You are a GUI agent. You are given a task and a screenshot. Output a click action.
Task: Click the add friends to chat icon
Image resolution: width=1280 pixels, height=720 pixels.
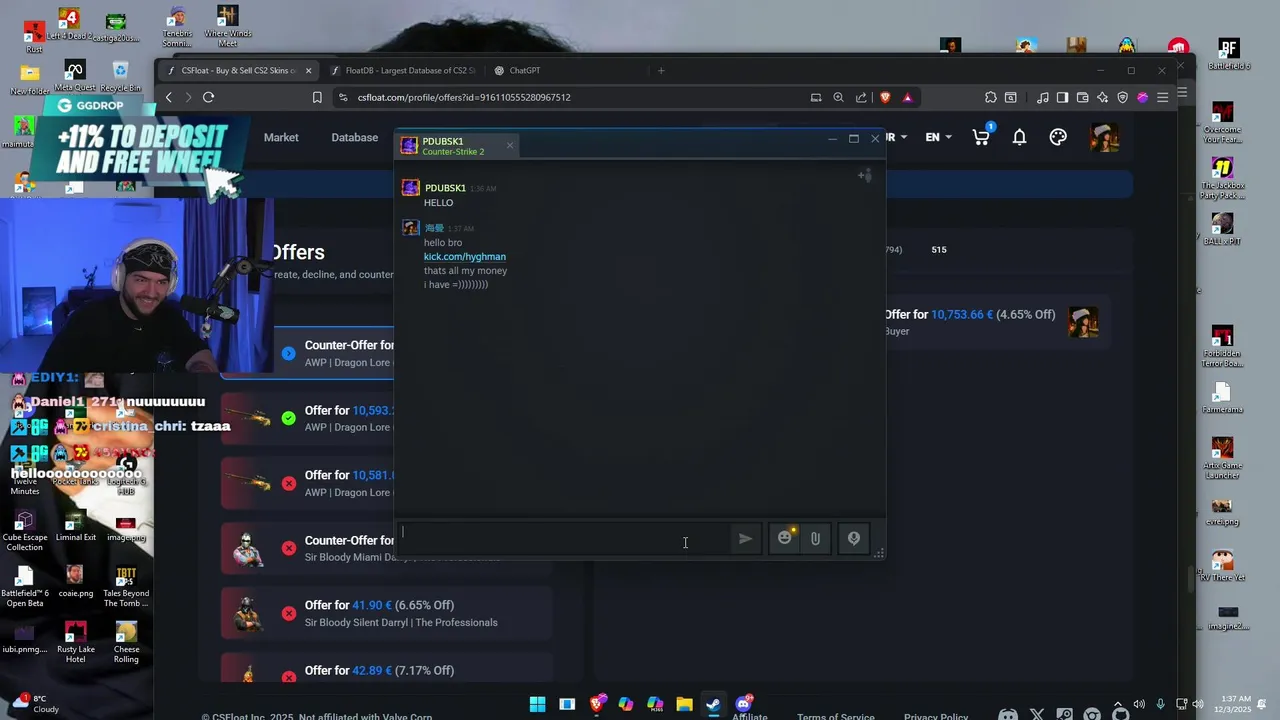click(865, 176)
